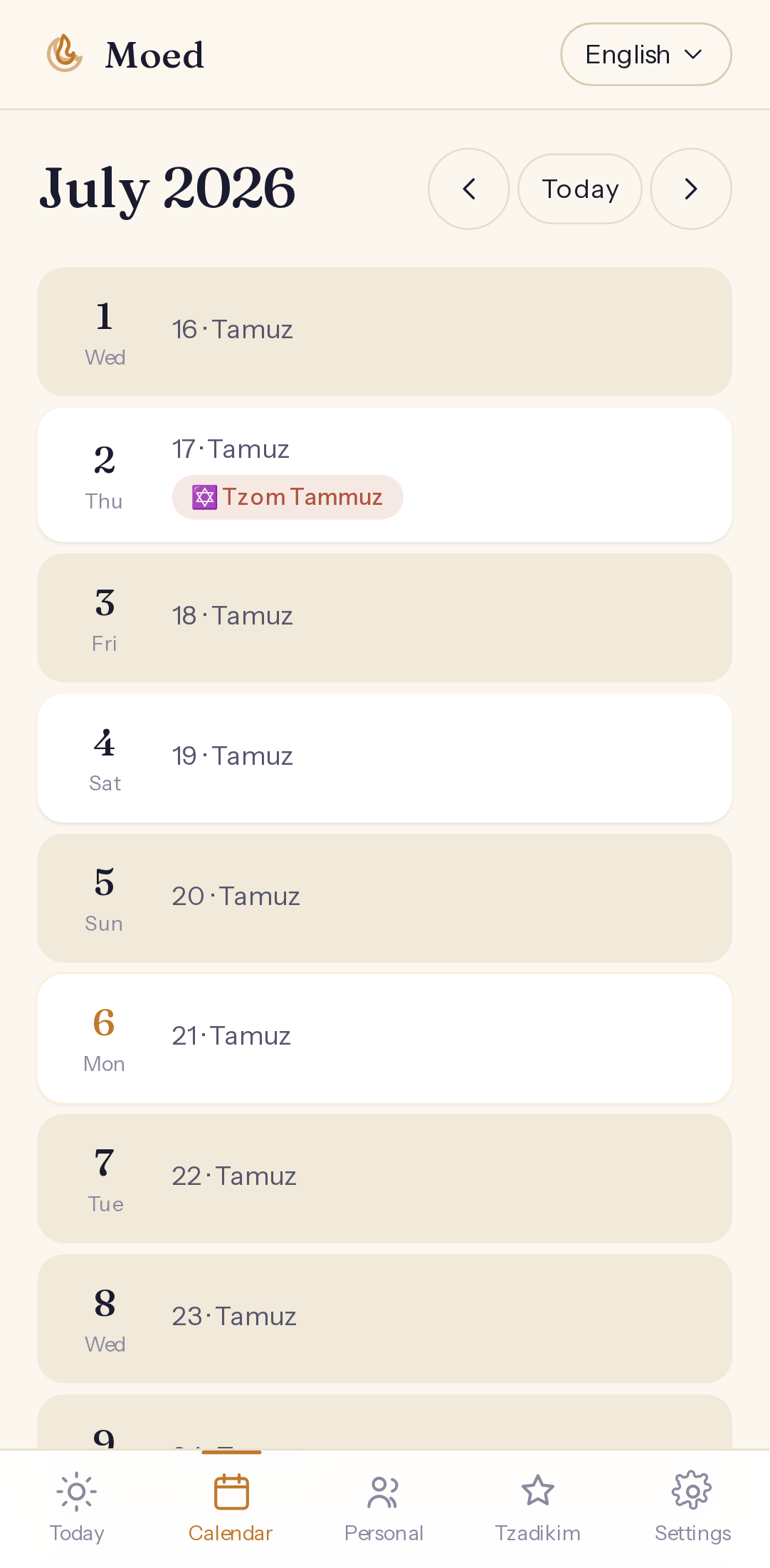
Task: Open the Settings gear icon
Action: click(692, 1490)
